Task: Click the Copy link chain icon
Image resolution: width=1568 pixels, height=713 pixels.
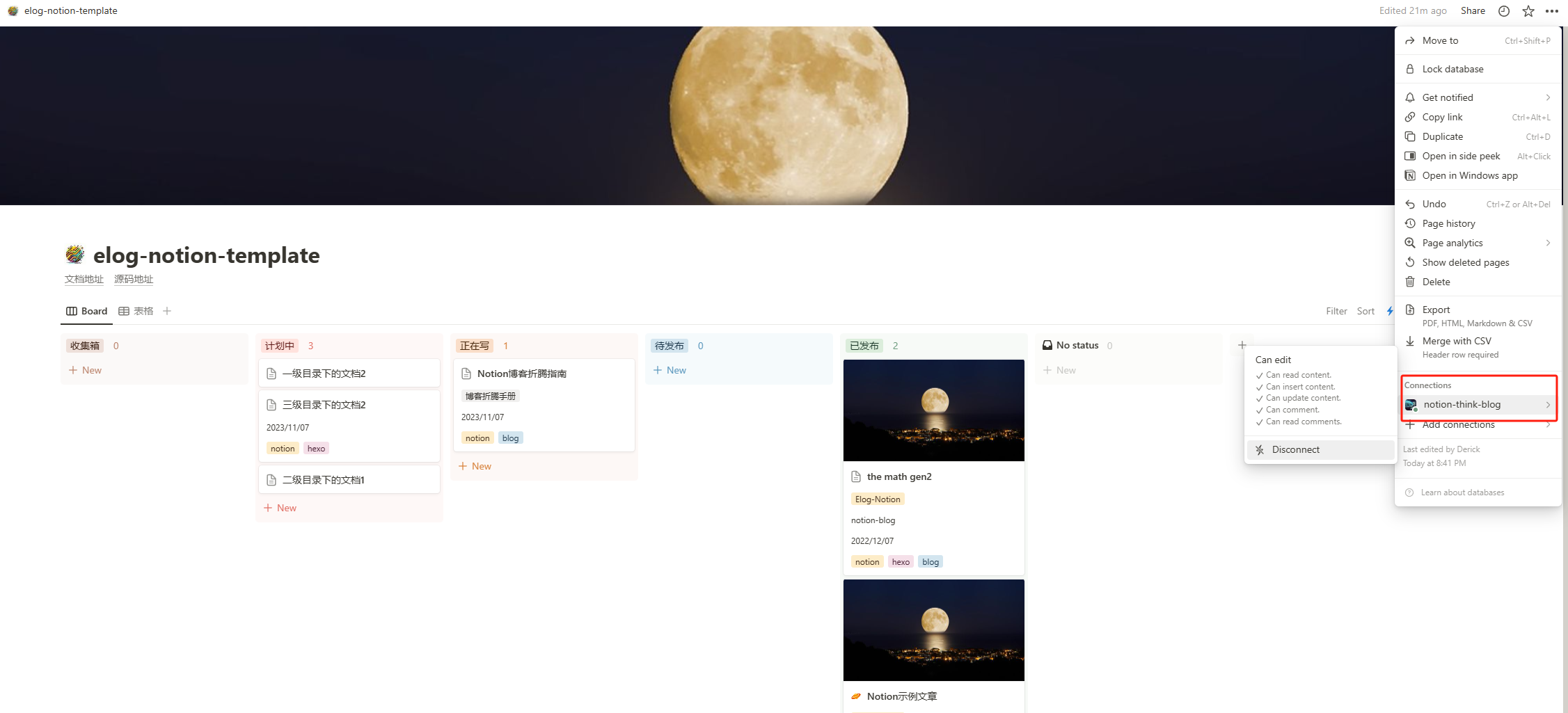Action: click(1410, 117)
